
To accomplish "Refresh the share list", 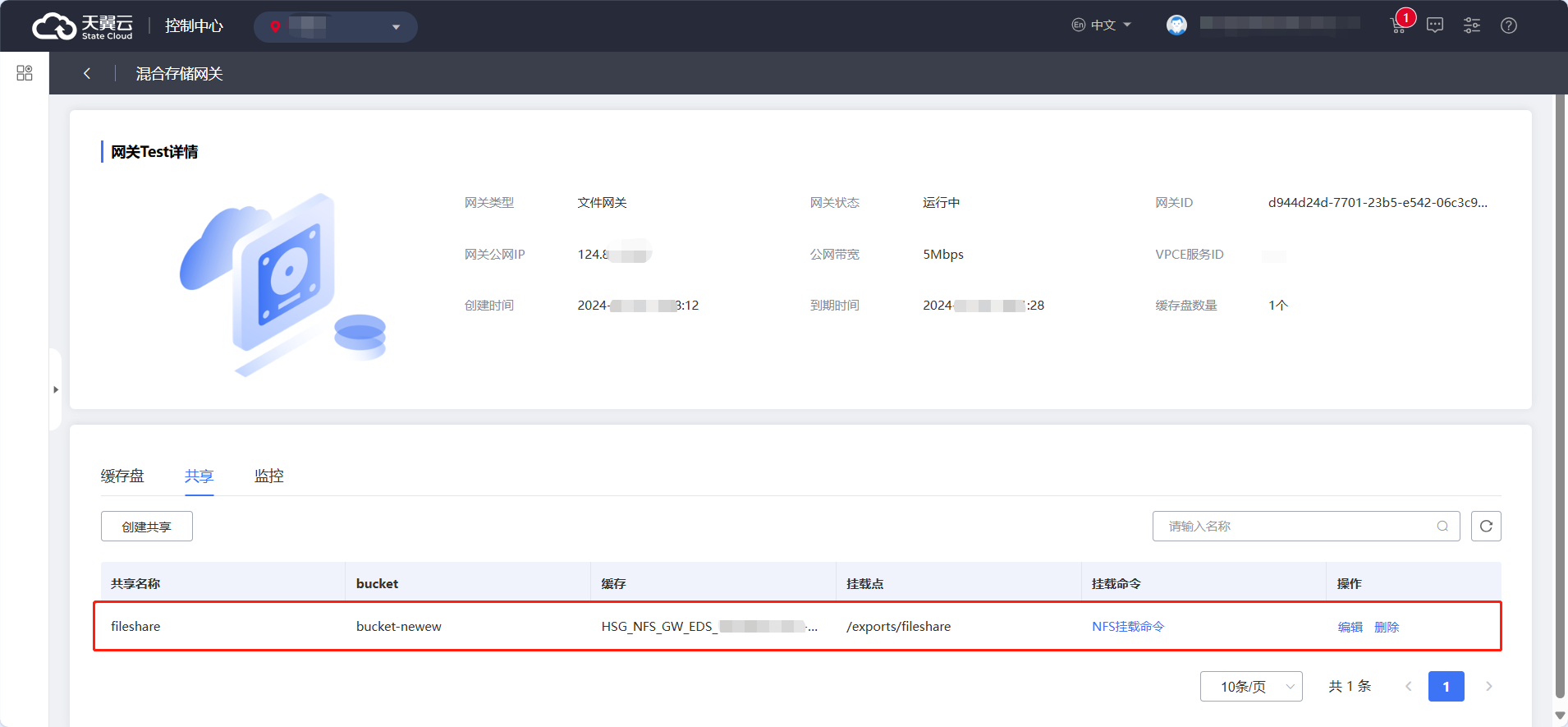I will [1486, 527].
